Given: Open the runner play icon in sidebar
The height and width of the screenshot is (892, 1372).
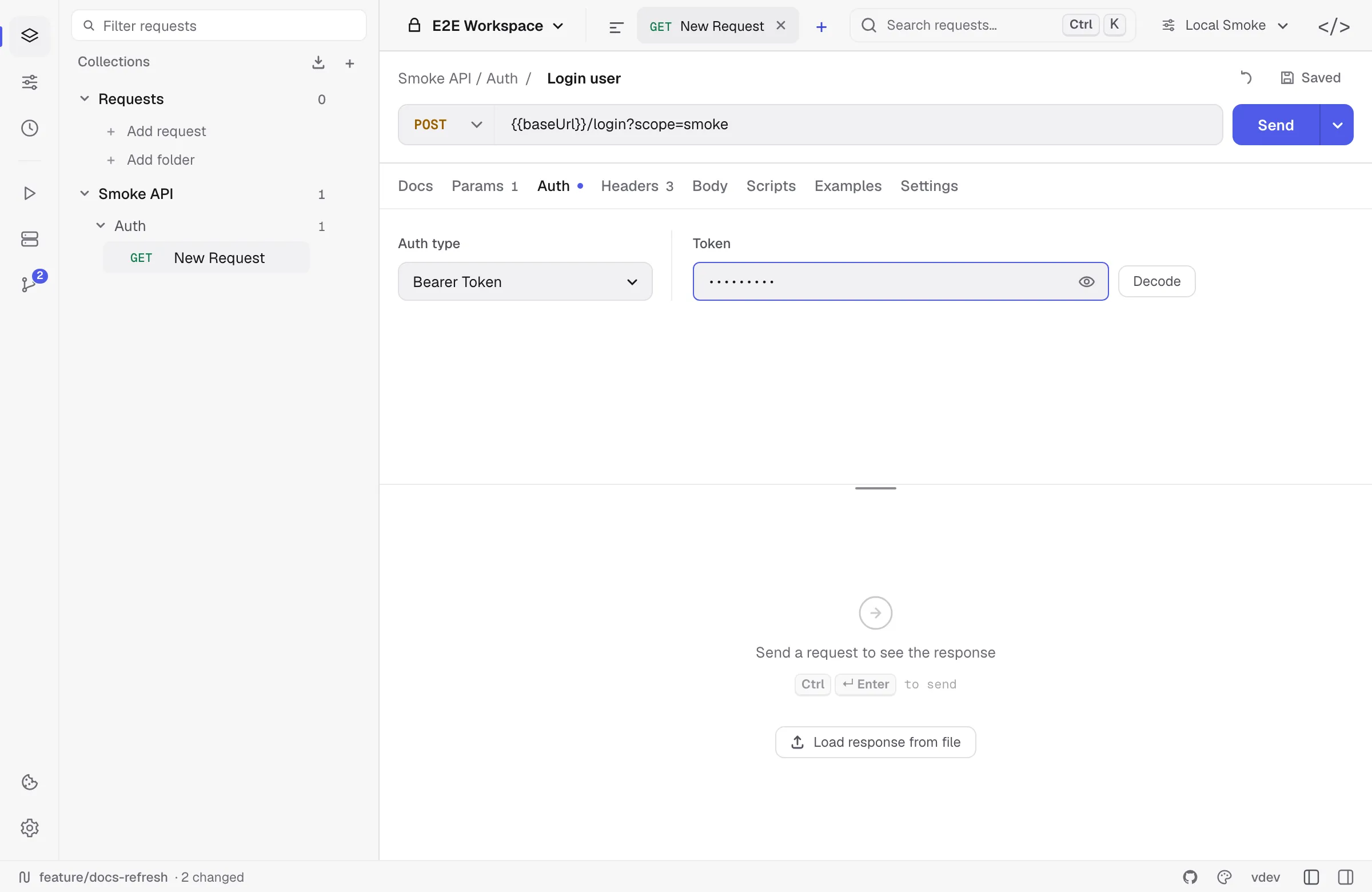Looking at the screenshot, I should coord(29,193).
